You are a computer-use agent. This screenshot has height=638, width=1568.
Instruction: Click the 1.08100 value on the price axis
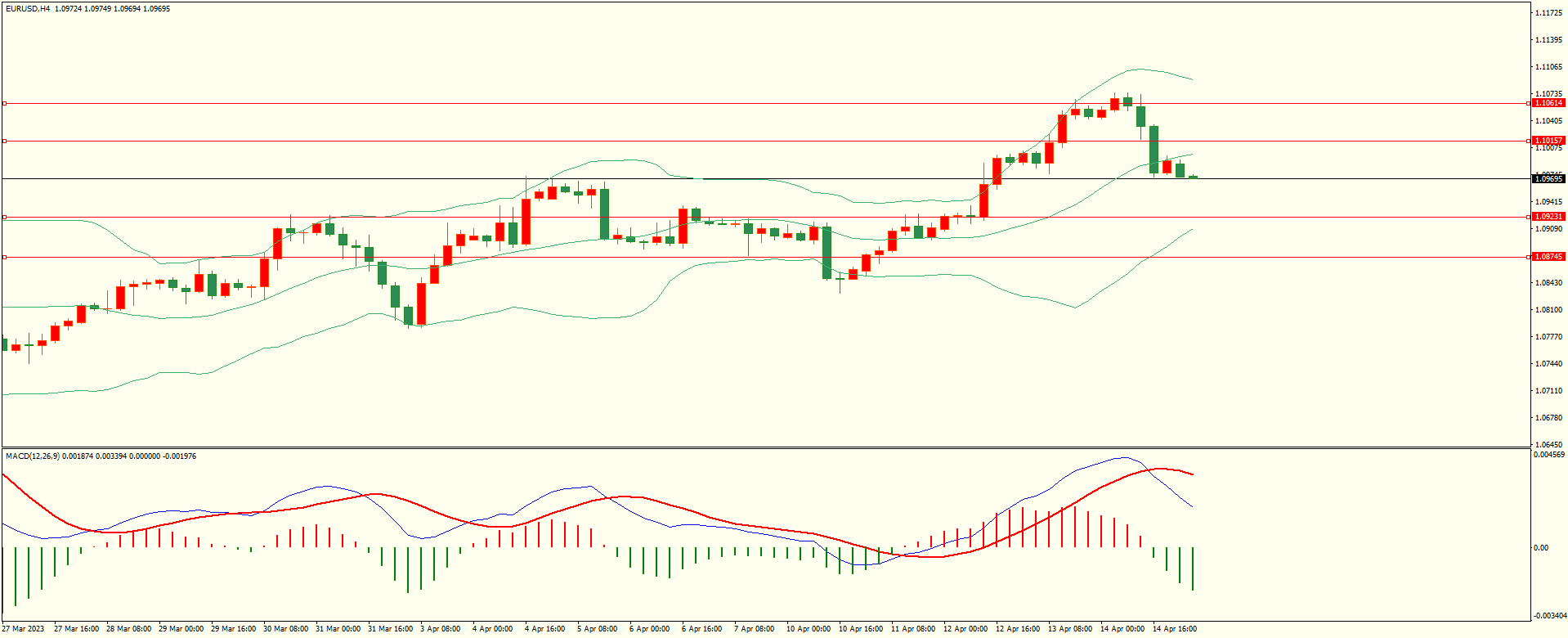[x=1549, y=310]
